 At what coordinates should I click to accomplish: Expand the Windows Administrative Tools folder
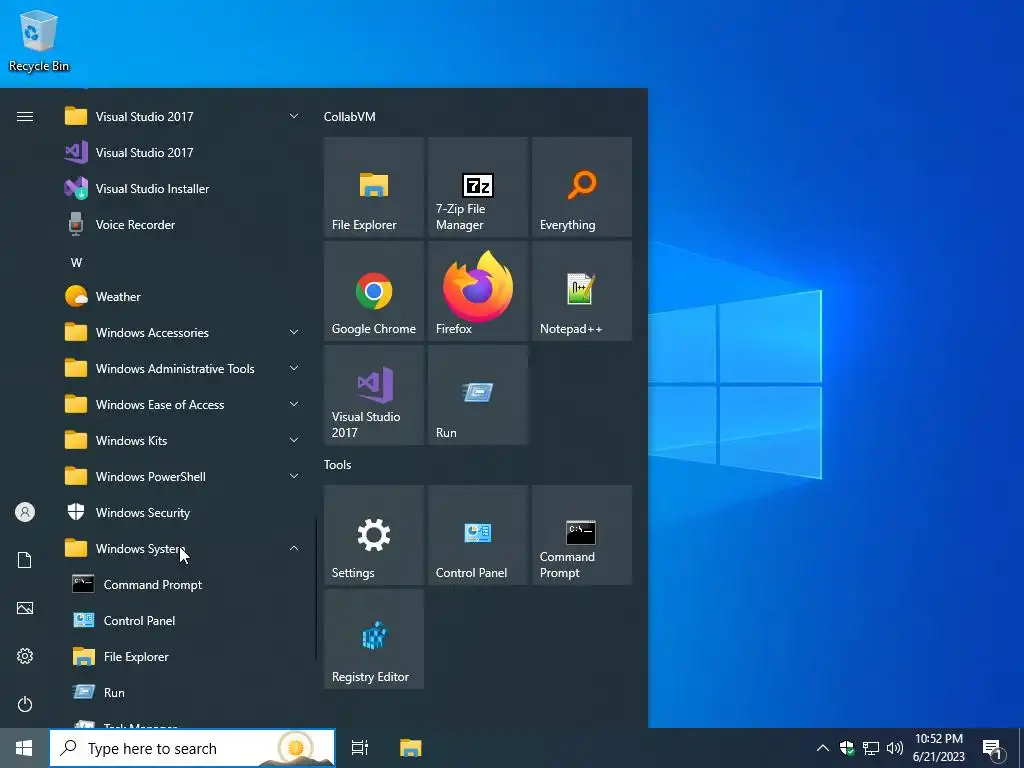click(183, 368)
